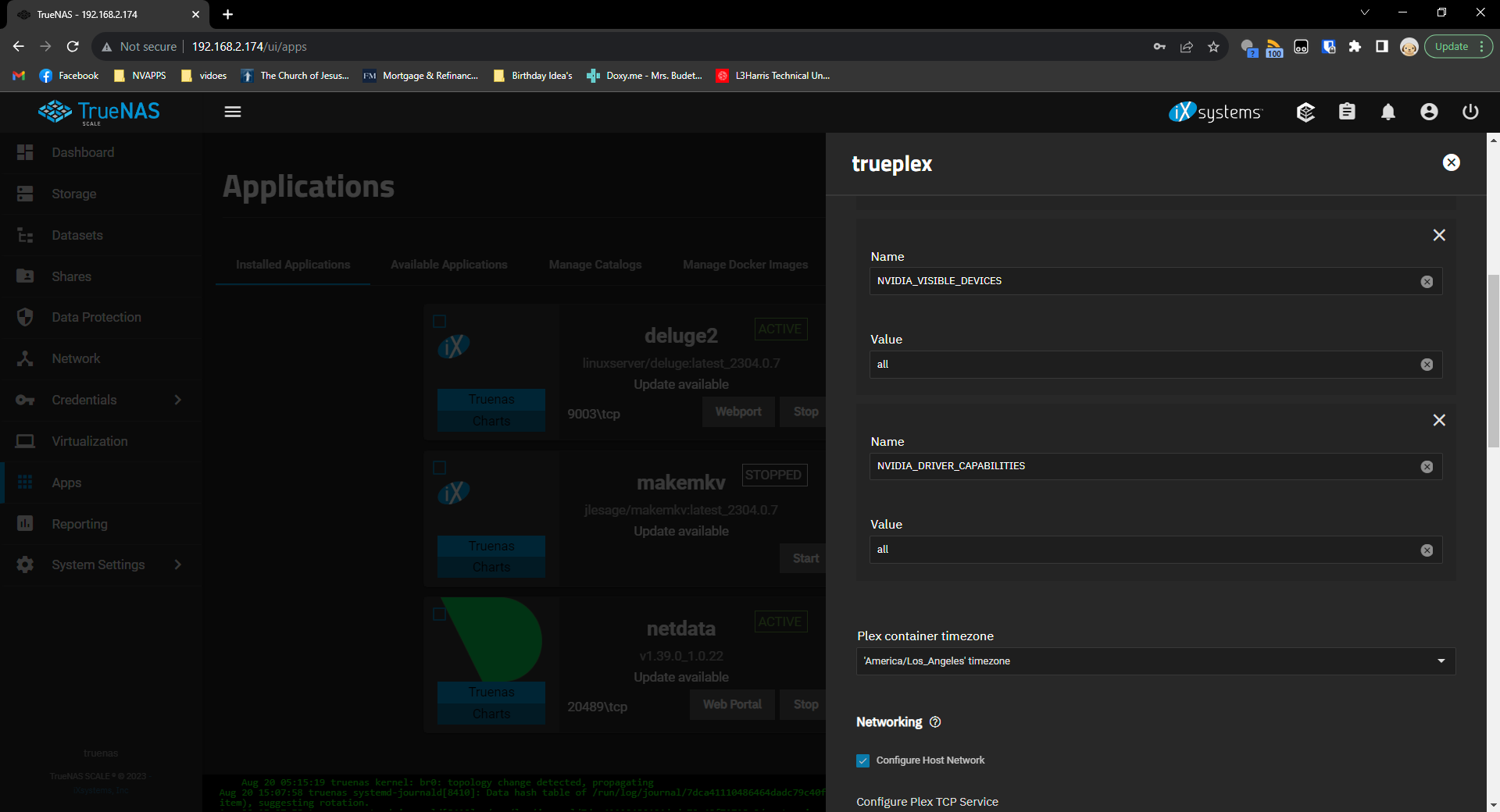Open Apps in the sidebar
This screenshot has width=1500, height=812.
click(x=101, y=483)
